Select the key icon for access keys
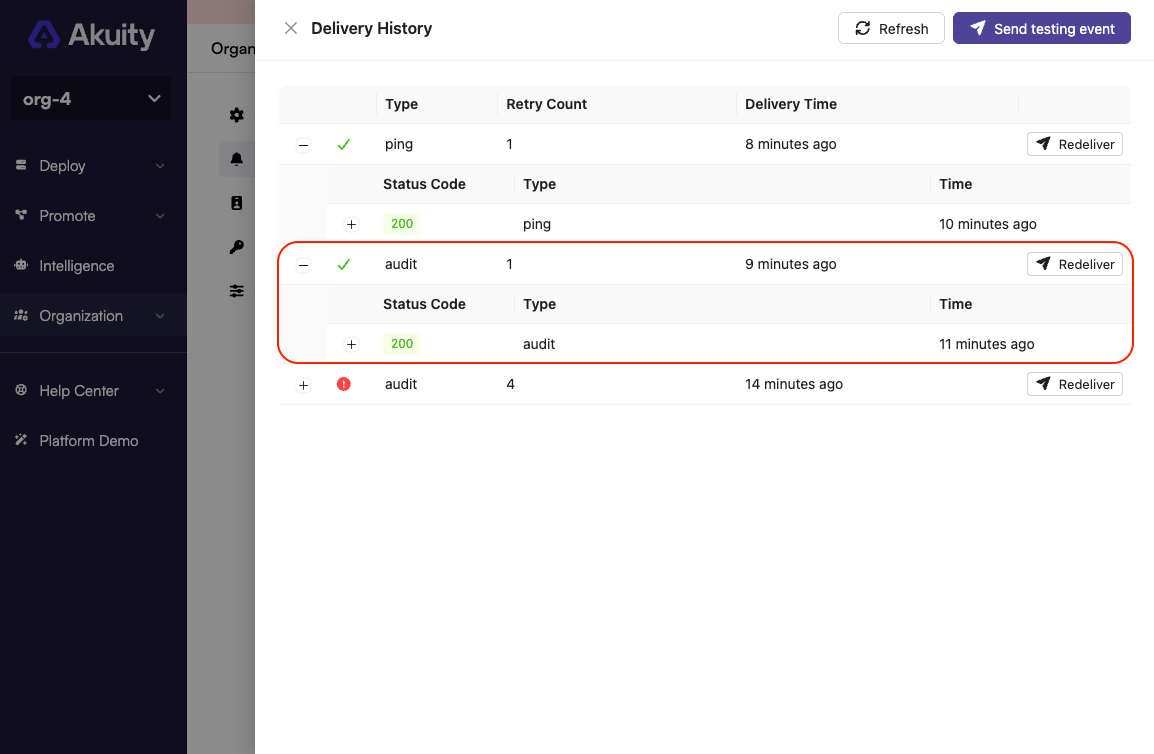The width and height of the screenshot is (1154, 754). click(236, 246)
